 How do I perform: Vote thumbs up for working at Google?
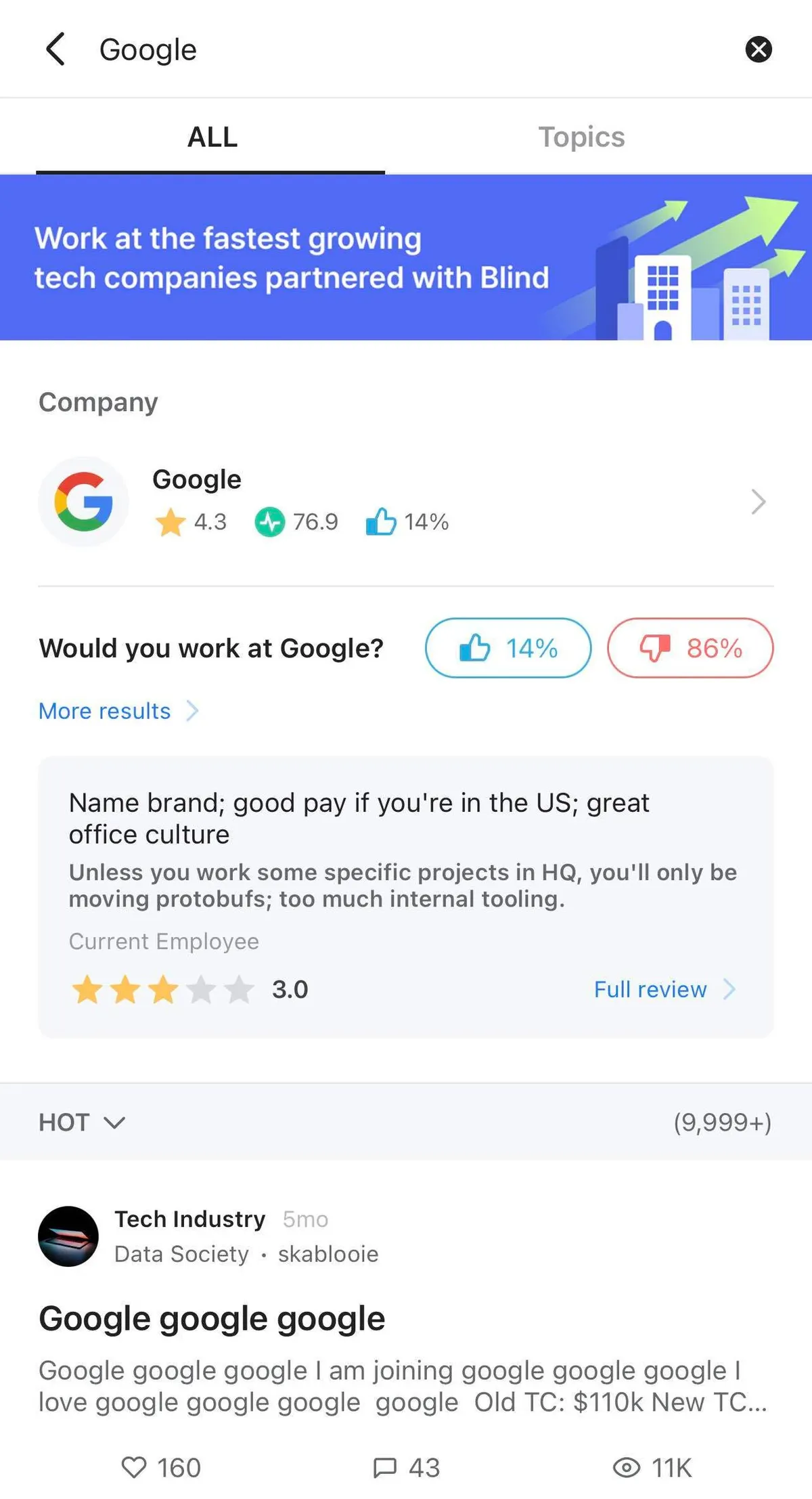[507, 648]
